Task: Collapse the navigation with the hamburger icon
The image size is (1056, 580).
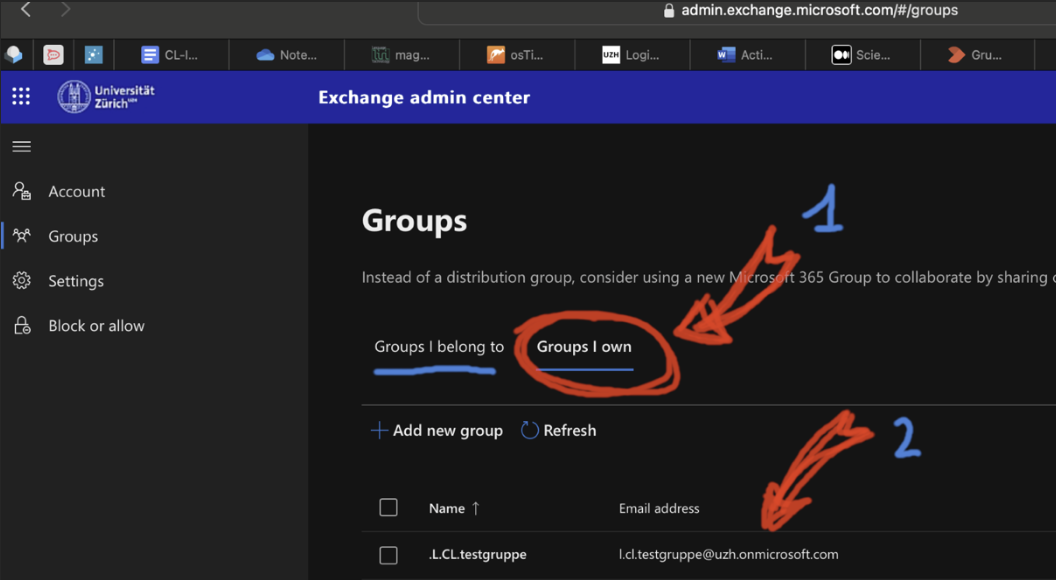Action: (22, 146)
